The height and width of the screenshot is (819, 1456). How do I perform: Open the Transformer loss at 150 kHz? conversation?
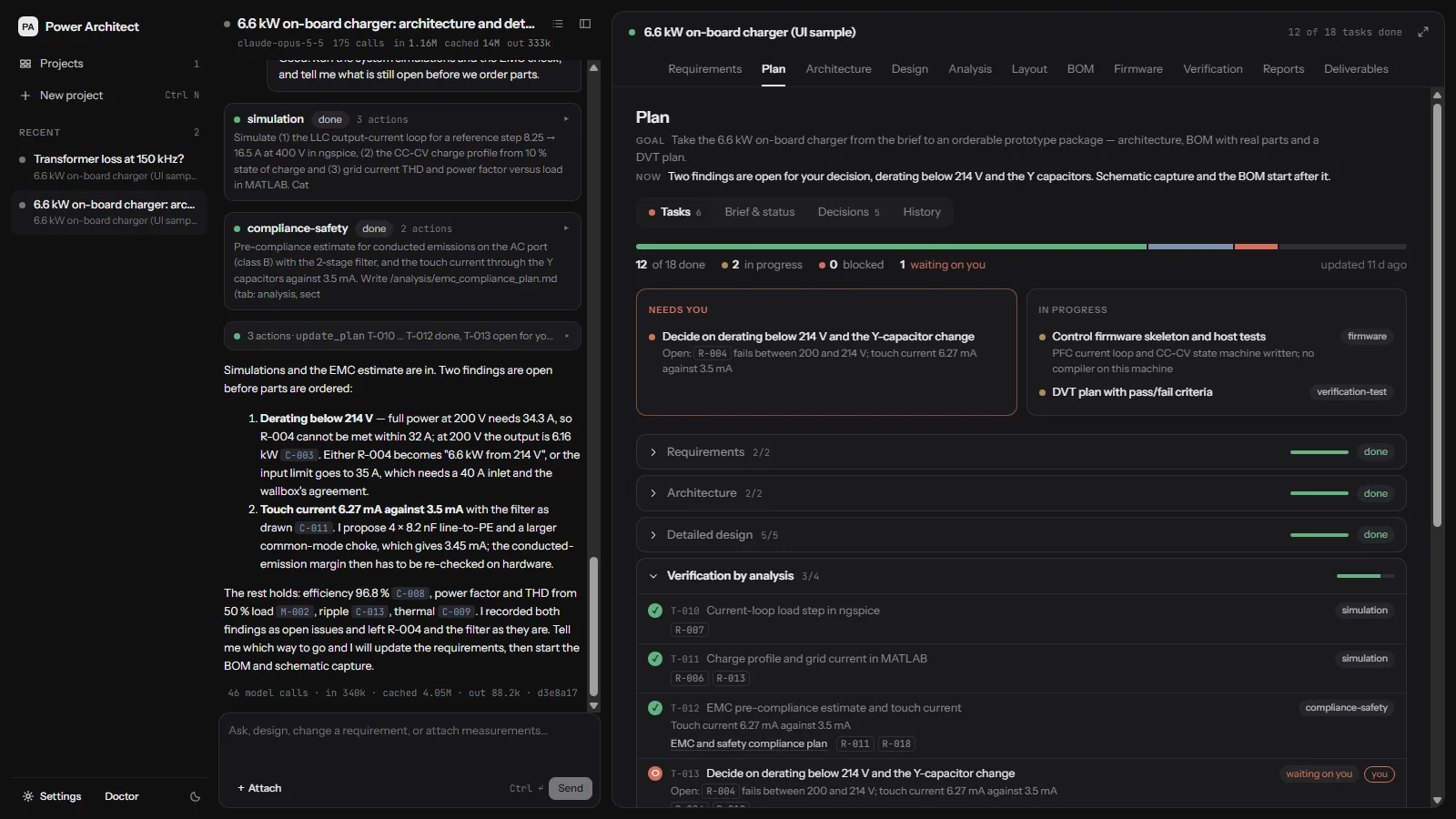click(109, 167)
